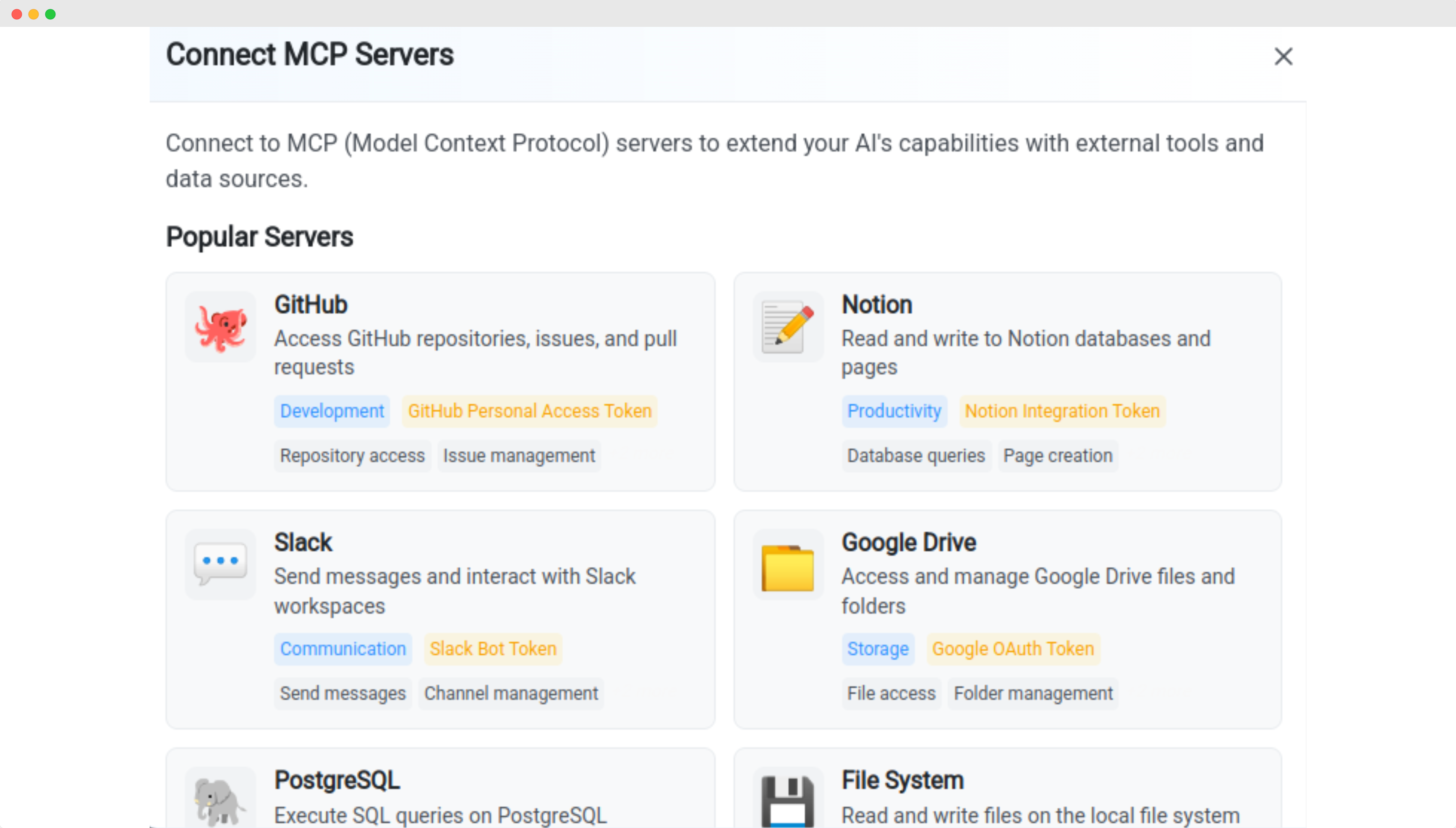Click the Communication category tag
Screen dimensions: 1456x828
point(343,649)
